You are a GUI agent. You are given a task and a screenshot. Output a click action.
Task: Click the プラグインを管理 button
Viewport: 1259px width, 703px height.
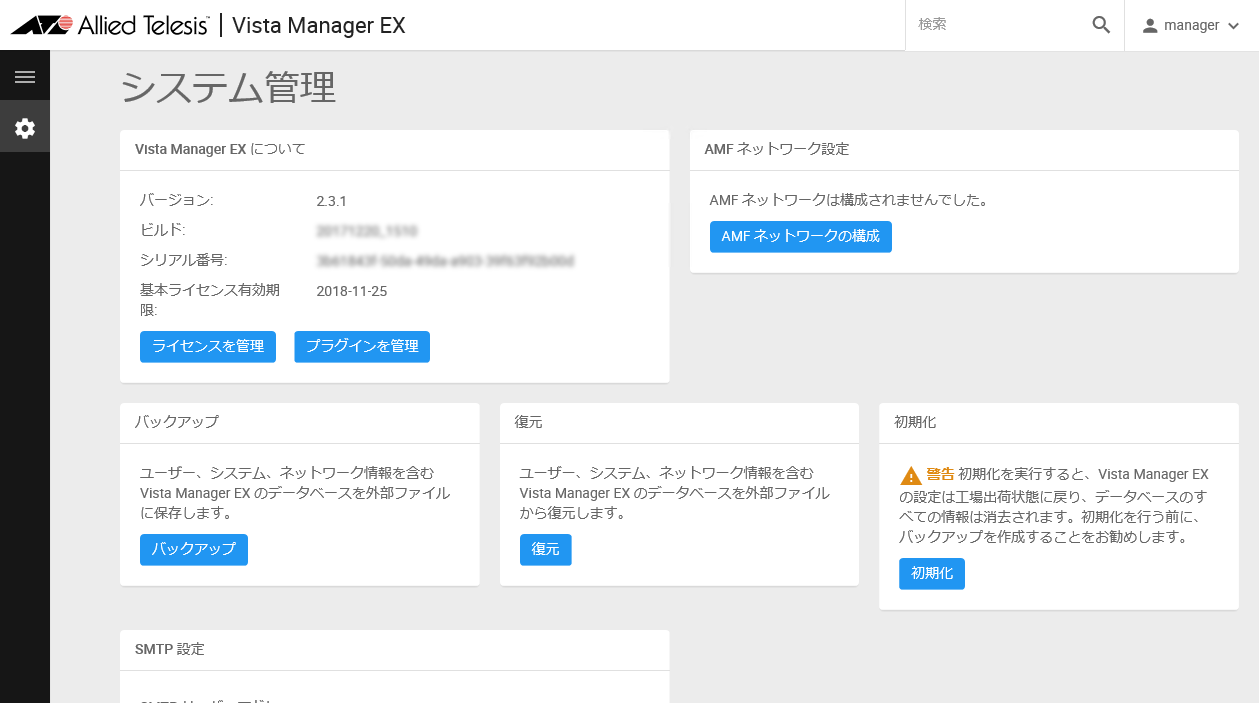point(362,347)
